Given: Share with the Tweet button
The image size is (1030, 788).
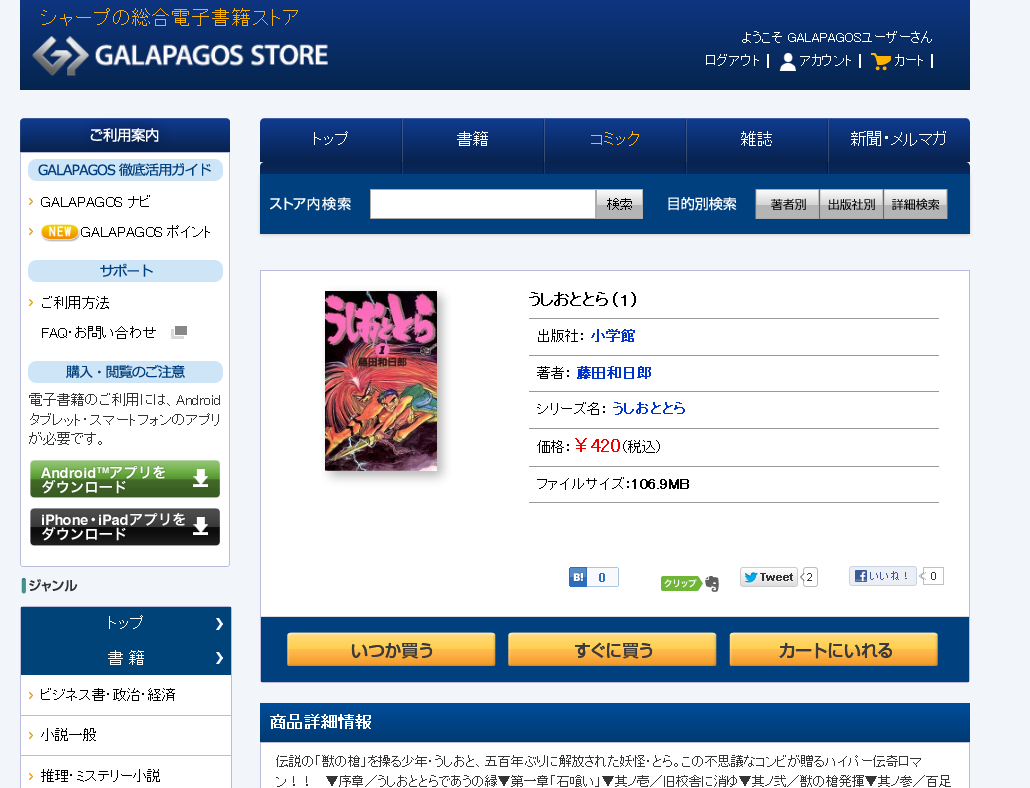Looking at the screenshot, I should coord(769,577).
